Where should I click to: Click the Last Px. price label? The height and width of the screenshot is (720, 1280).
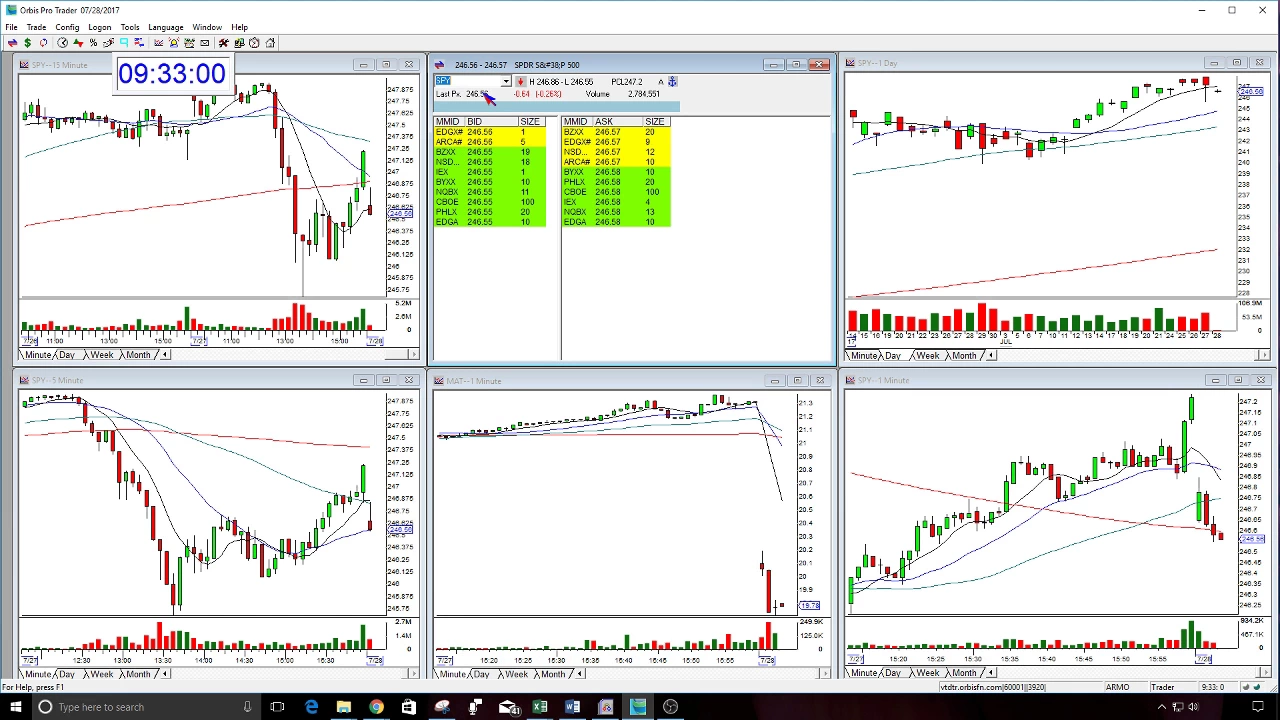pos(449,94)
